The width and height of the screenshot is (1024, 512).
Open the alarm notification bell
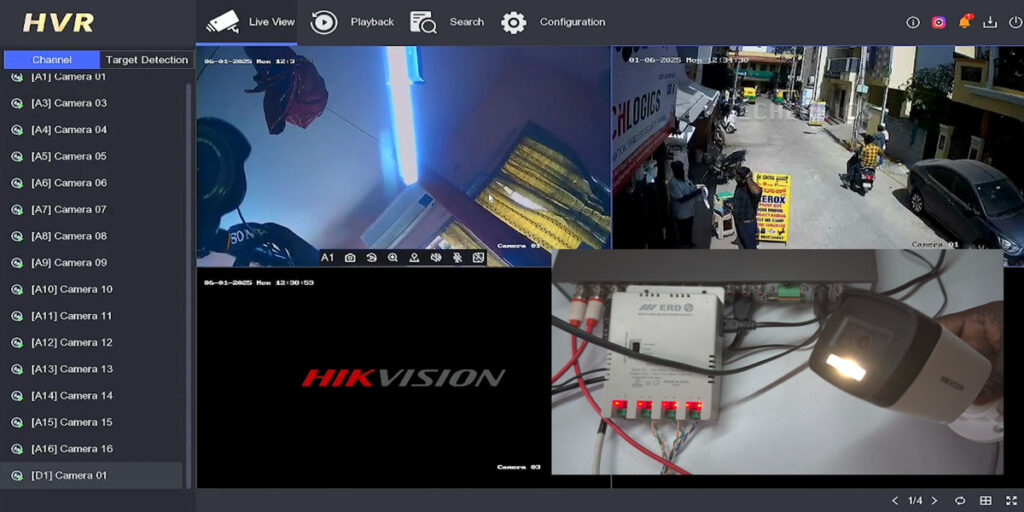point(965,22)
